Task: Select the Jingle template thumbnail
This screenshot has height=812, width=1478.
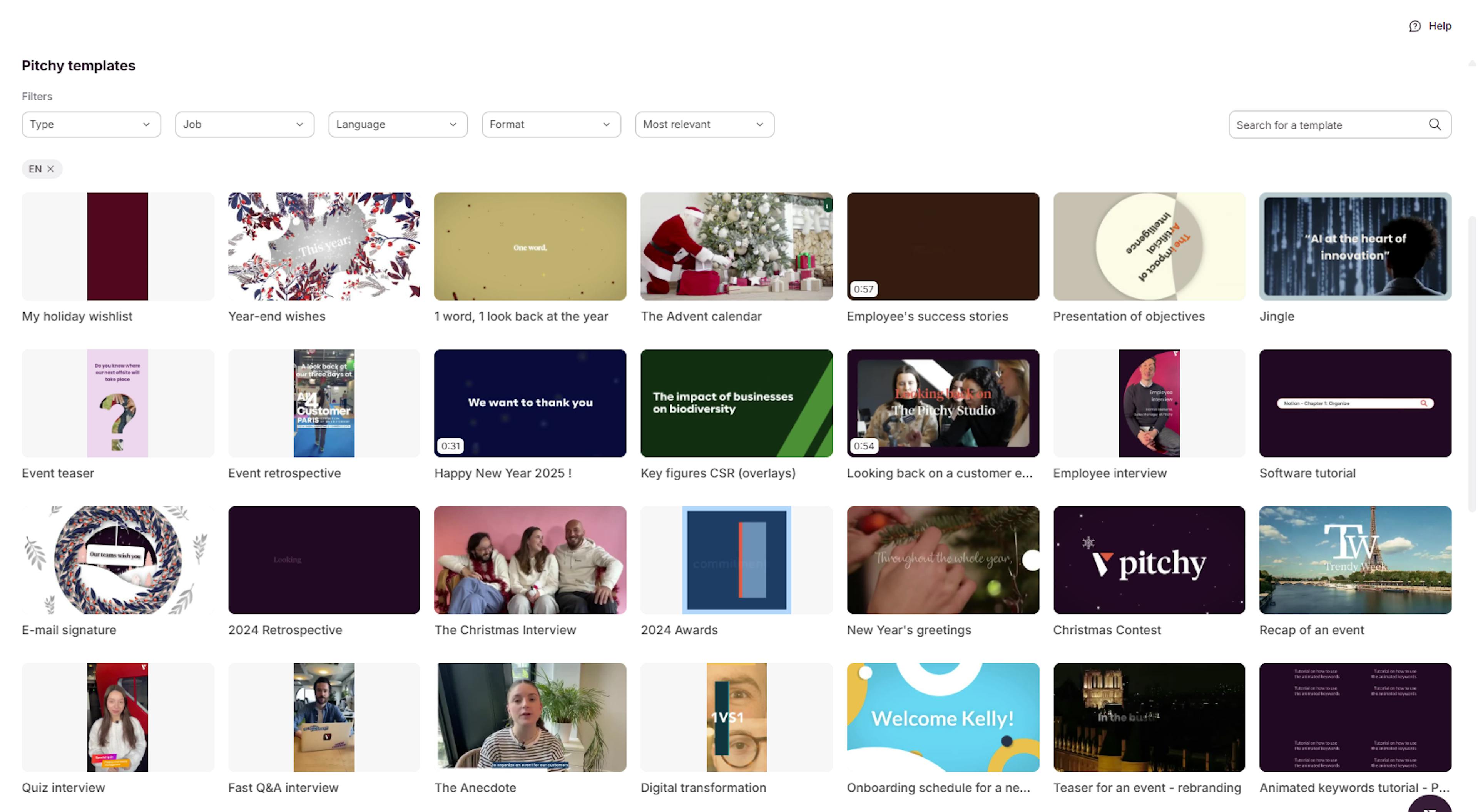Action: pyautogui.click(x=1355, y=246)
